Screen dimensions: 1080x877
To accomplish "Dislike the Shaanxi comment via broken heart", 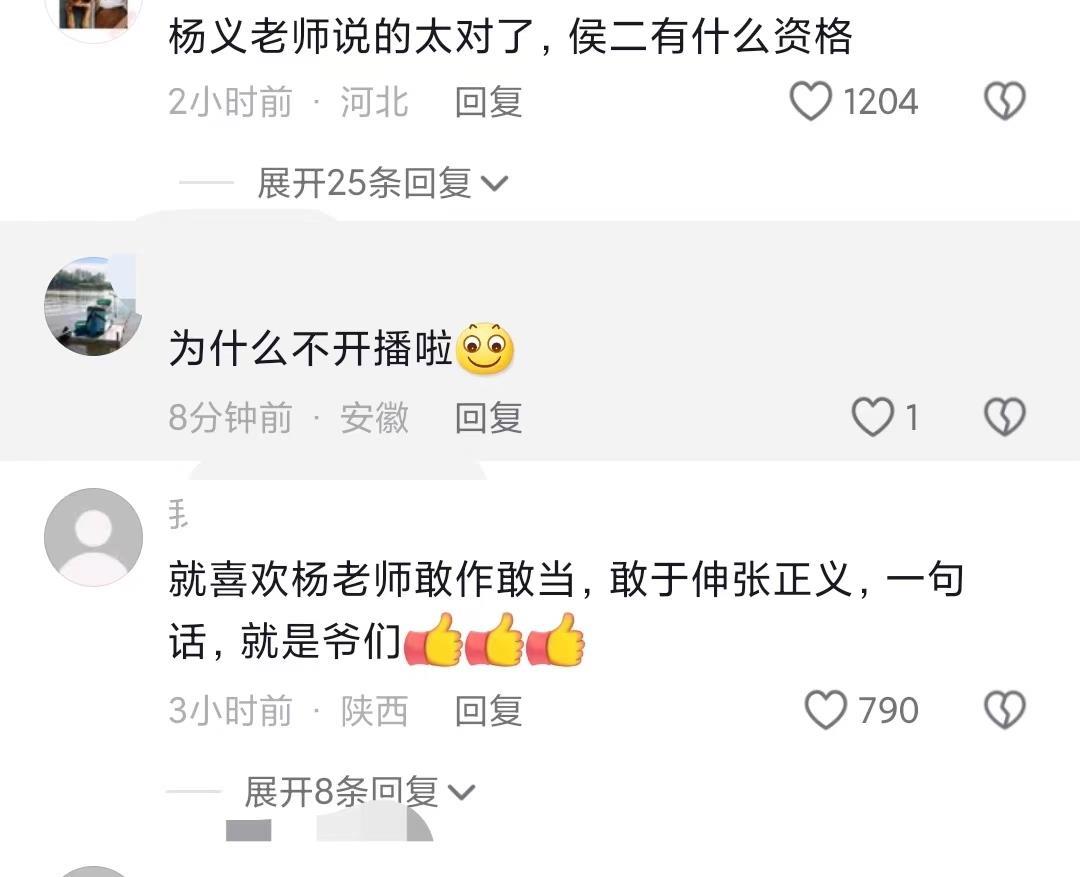I will coord(1005,710).
